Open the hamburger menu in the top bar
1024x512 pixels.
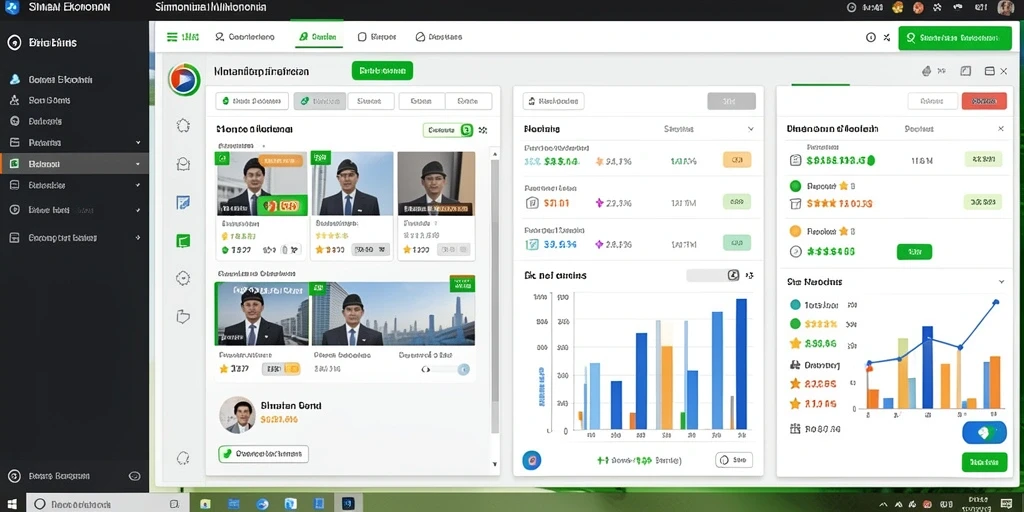pos(172,37)
